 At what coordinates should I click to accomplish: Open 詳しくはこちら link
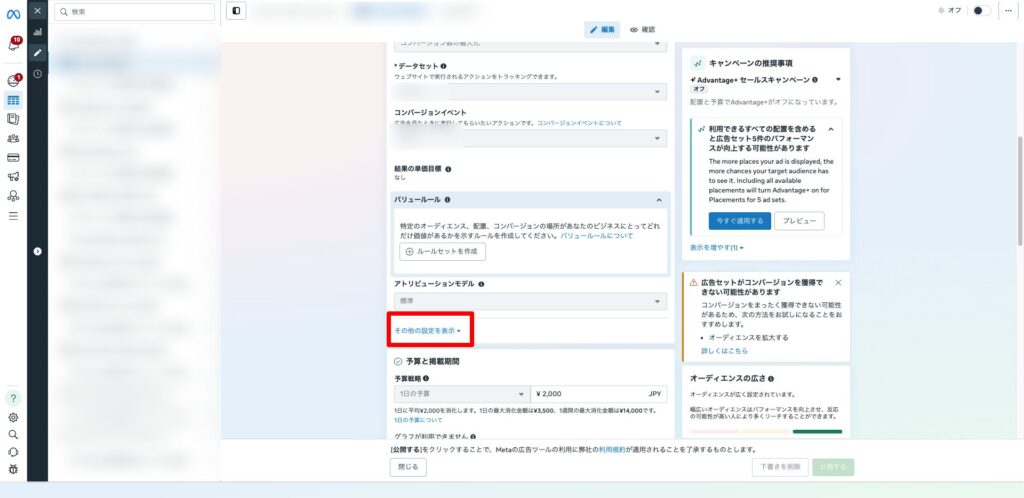pos(724,351)
